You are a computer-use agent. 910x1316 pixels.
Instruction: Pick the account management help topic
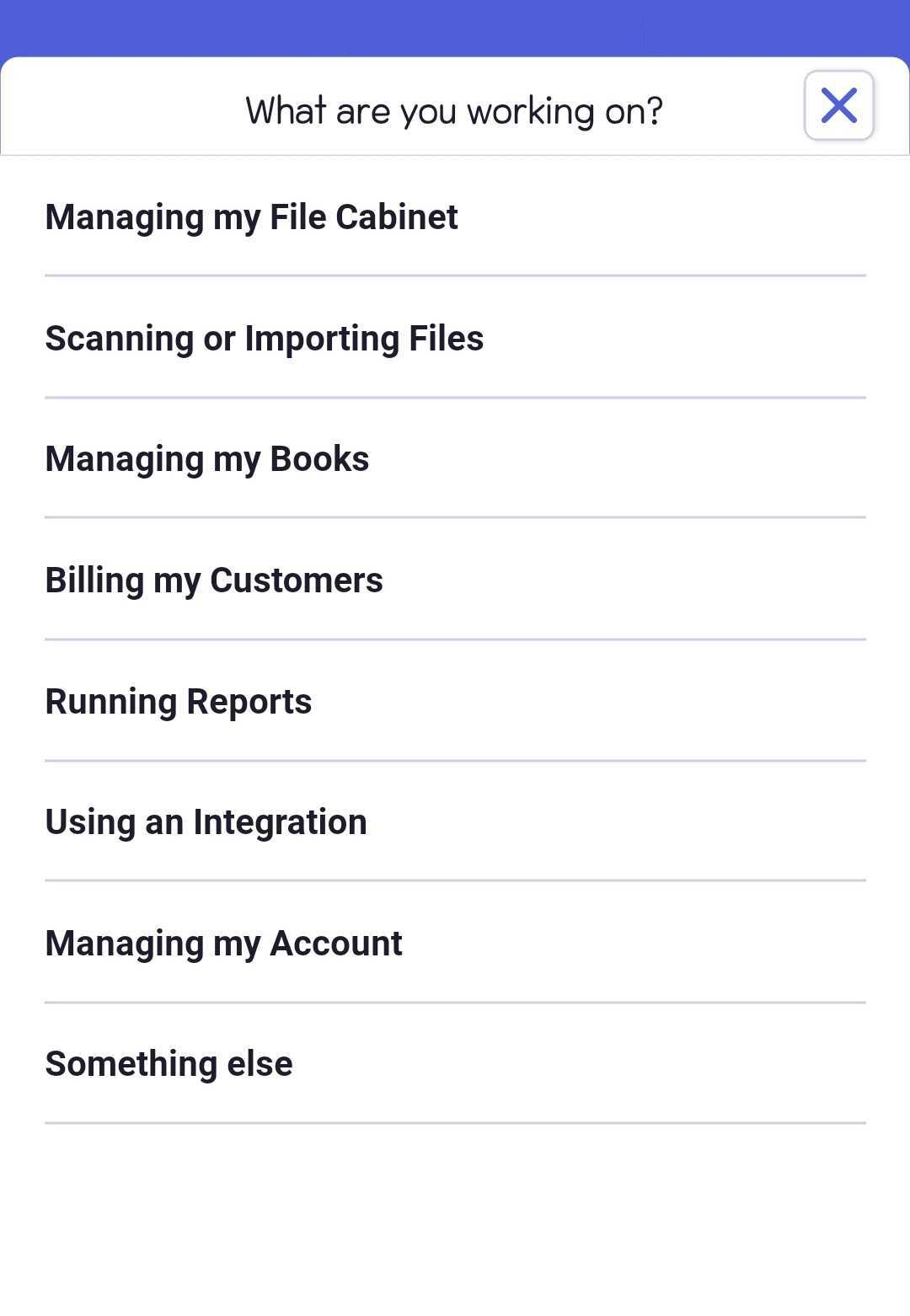[x=455, y=943]
